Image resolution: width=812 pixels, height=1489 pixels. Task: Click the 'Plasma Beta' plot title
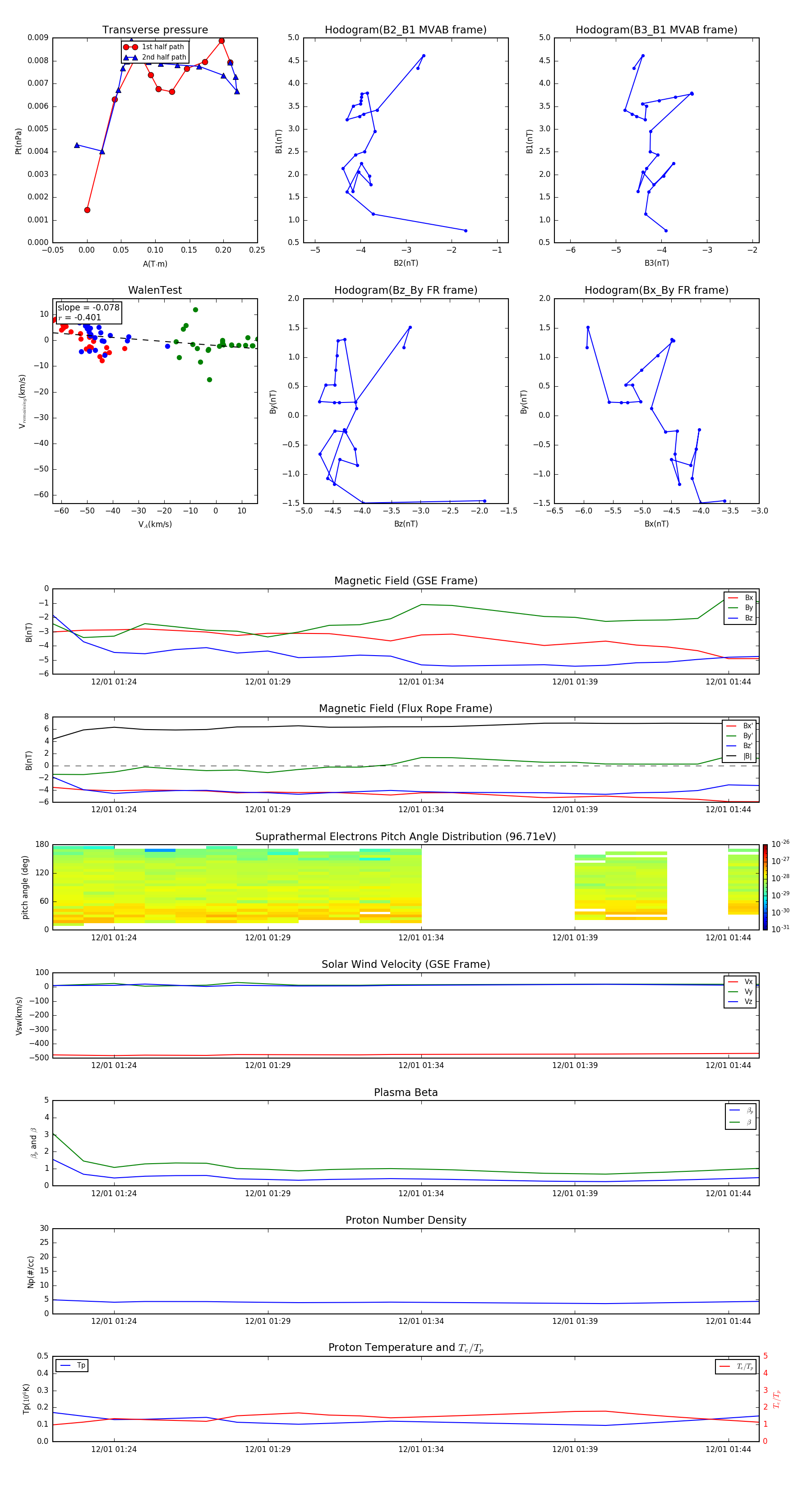click(x=406, y=1092)
